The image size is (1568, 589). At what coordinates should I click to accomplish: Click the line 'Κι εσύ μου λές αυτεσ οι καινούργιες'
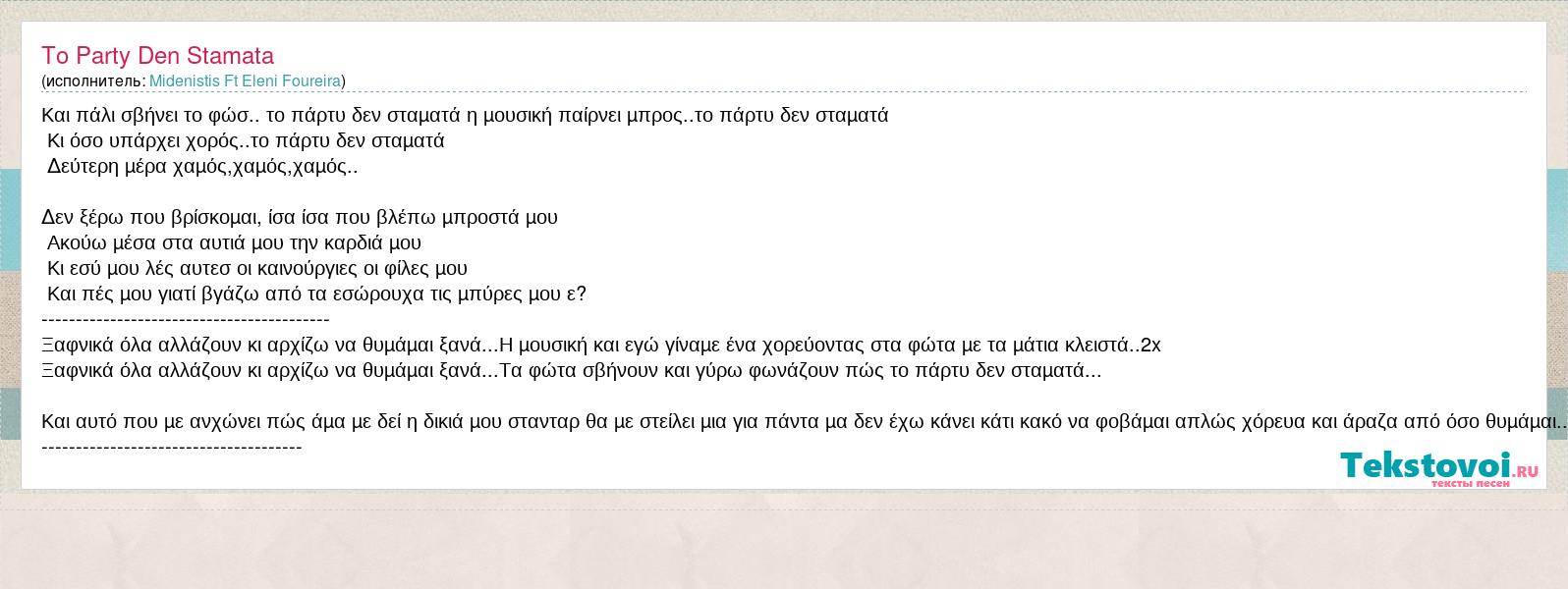257,268
